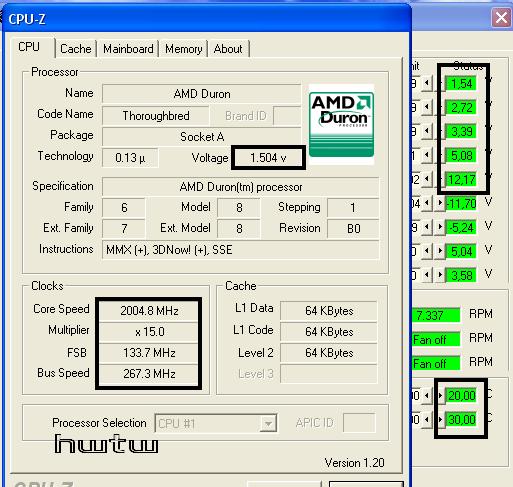Image resolution: width=513 pixels, height=487 pixels.
Task: Click the Core Speed value 2004.8 MHz
Action: pos(149,311)
